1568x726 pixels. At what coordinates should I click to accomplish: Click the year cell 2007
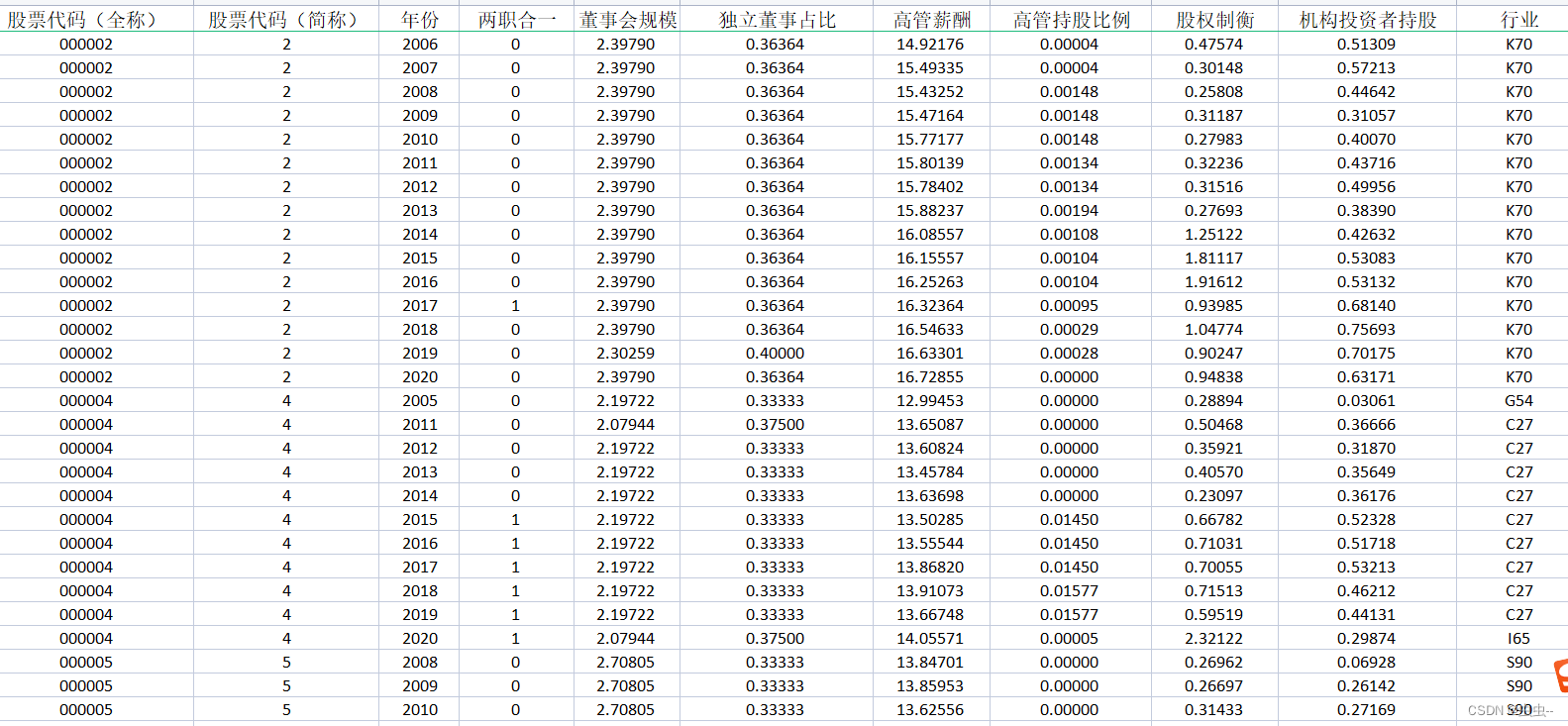[420, 68]
